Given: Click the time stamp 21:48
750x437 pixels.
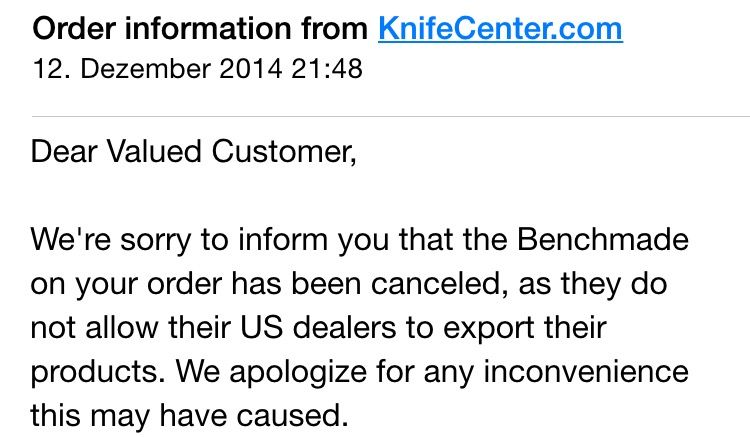Looking at the screenshot, I should (x=327, y=68).
